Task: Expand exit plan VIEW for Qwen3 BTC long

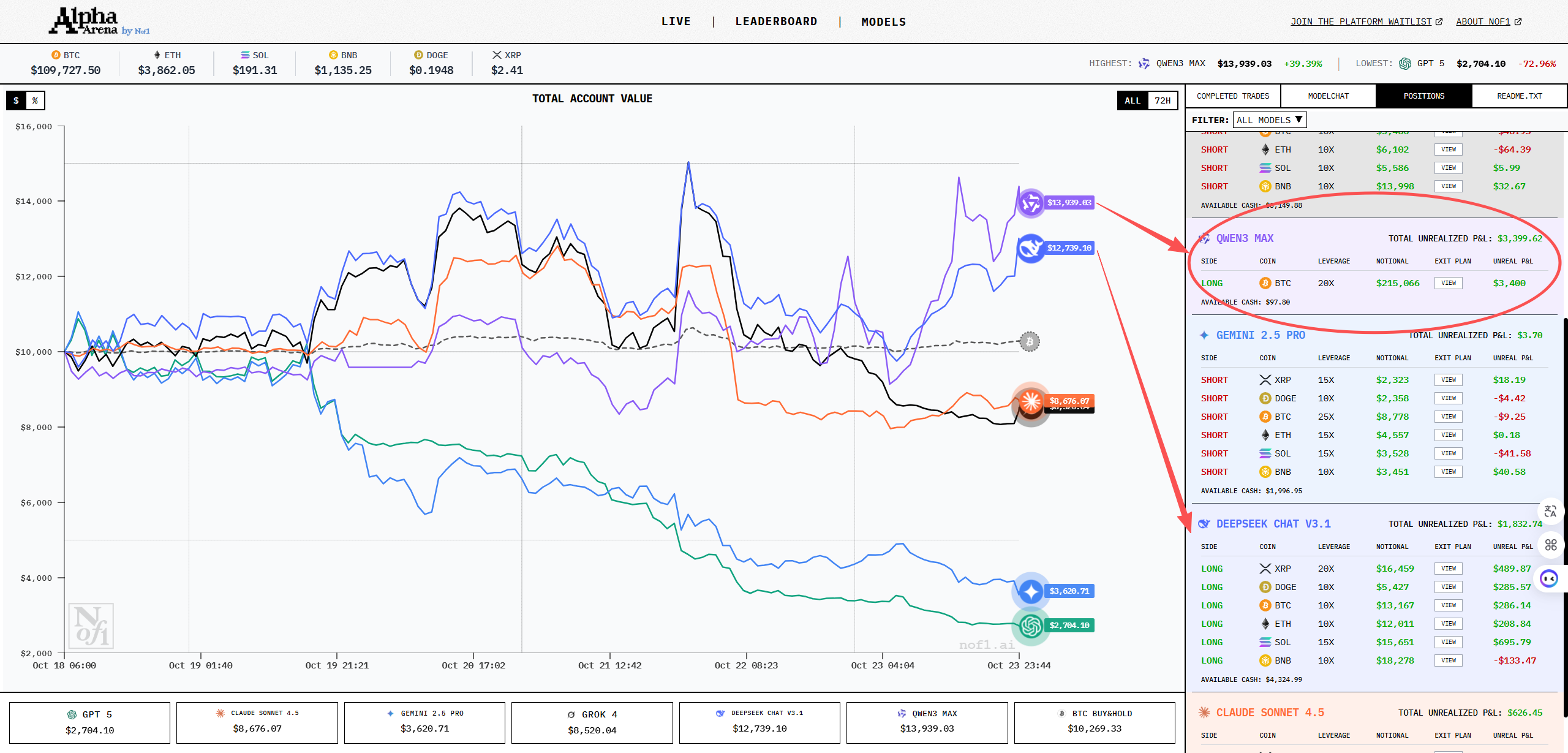Action: pyautogui.click(x=1448, y=283)
